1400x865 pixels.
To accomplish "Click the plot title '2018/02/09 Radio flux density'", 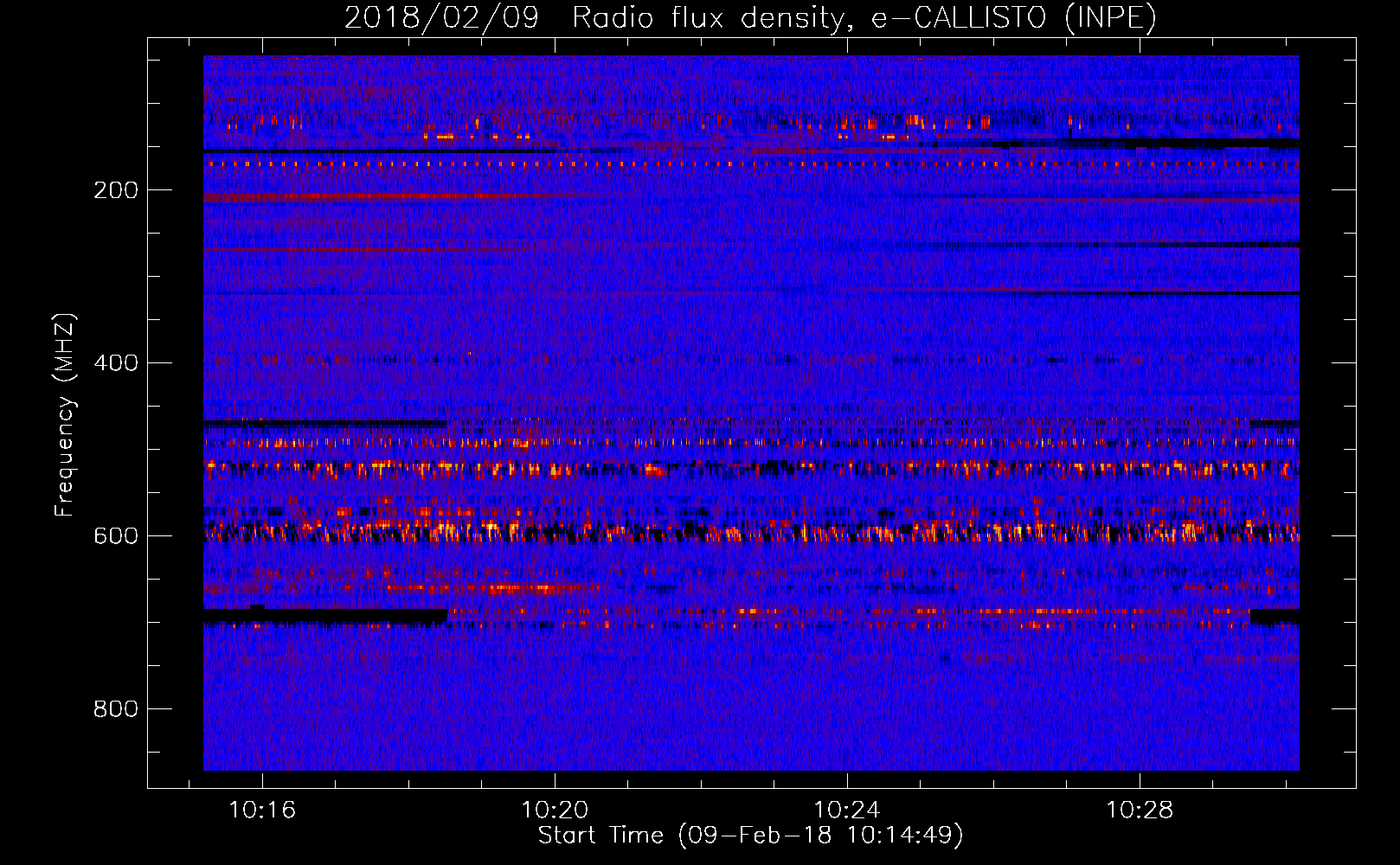I will [592, 17].
